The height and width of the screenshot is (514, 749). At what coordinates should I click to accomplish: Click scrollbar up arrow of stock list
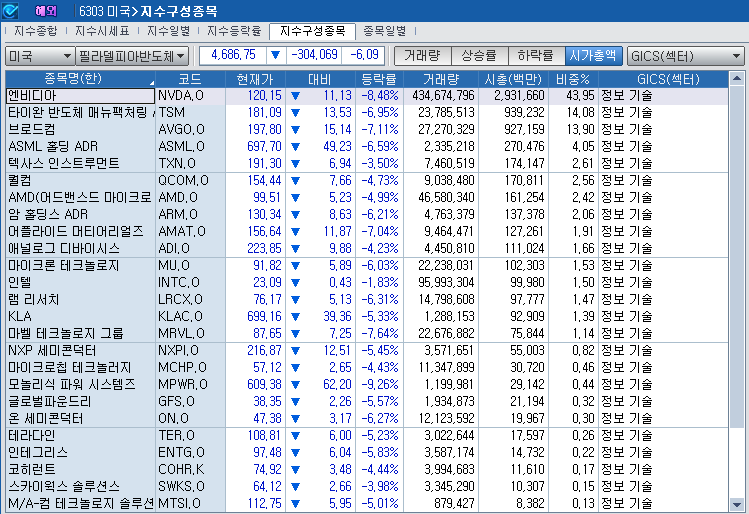(737, 78)
